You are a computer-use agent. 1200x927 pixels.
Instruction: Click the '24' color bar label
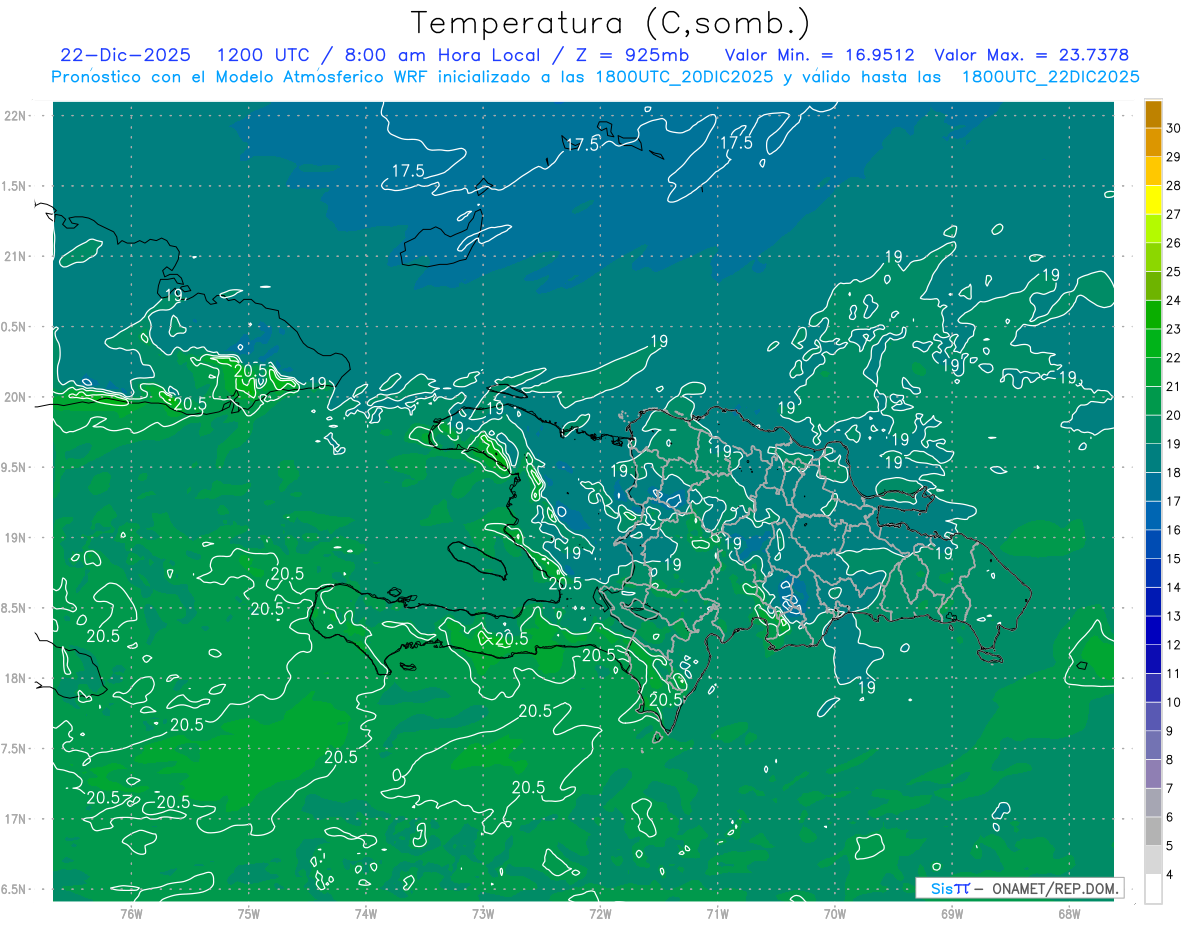pyautogui.click(x=1174, y=301)
